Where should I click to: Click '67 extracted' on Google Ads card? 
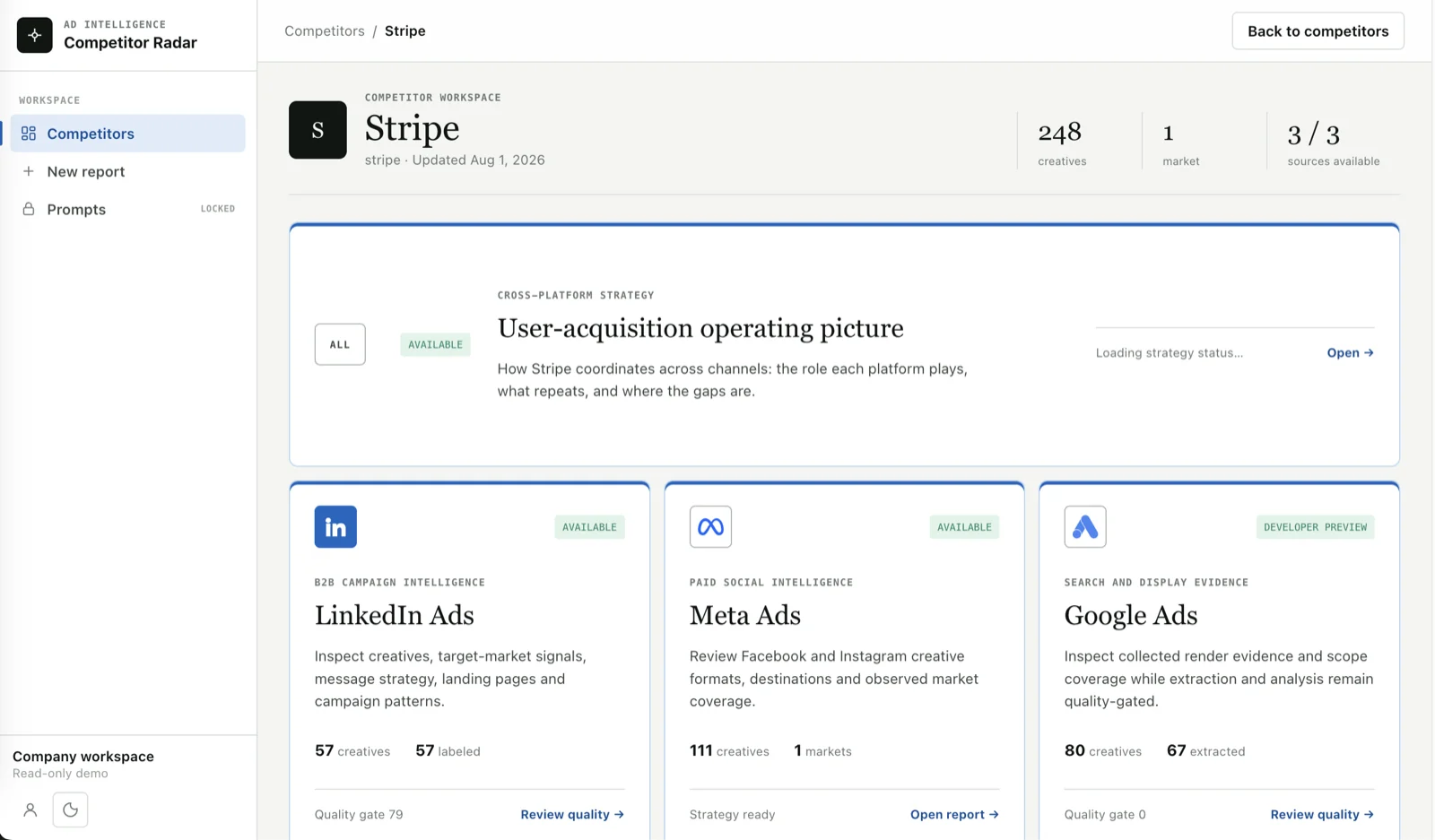coord(1205,751)
